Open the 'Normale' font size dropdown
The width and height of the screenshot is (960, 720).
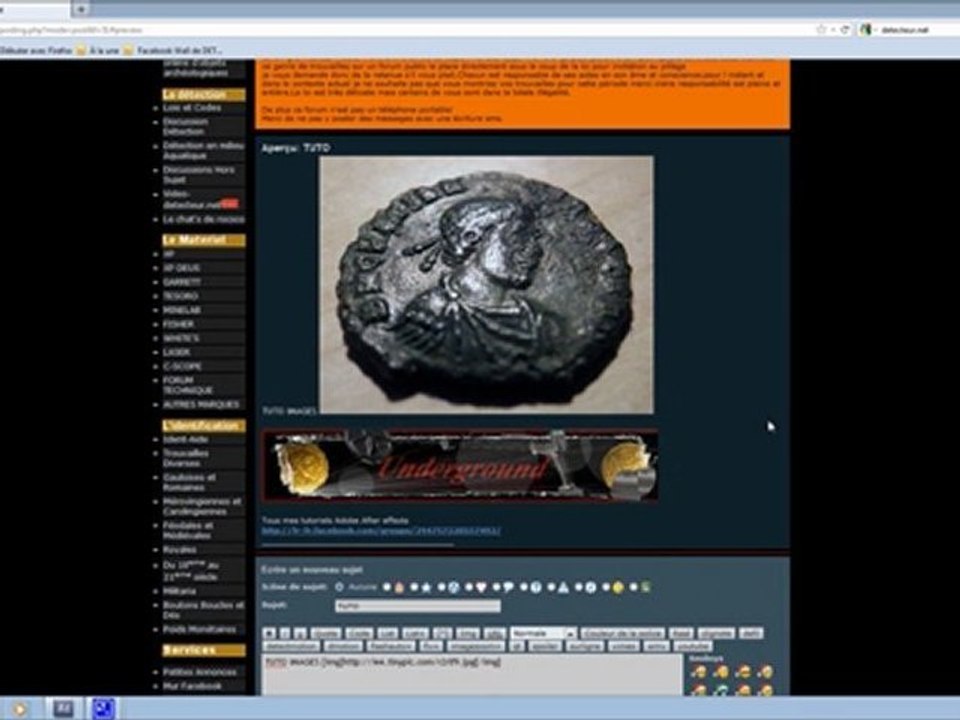(544, 633)
